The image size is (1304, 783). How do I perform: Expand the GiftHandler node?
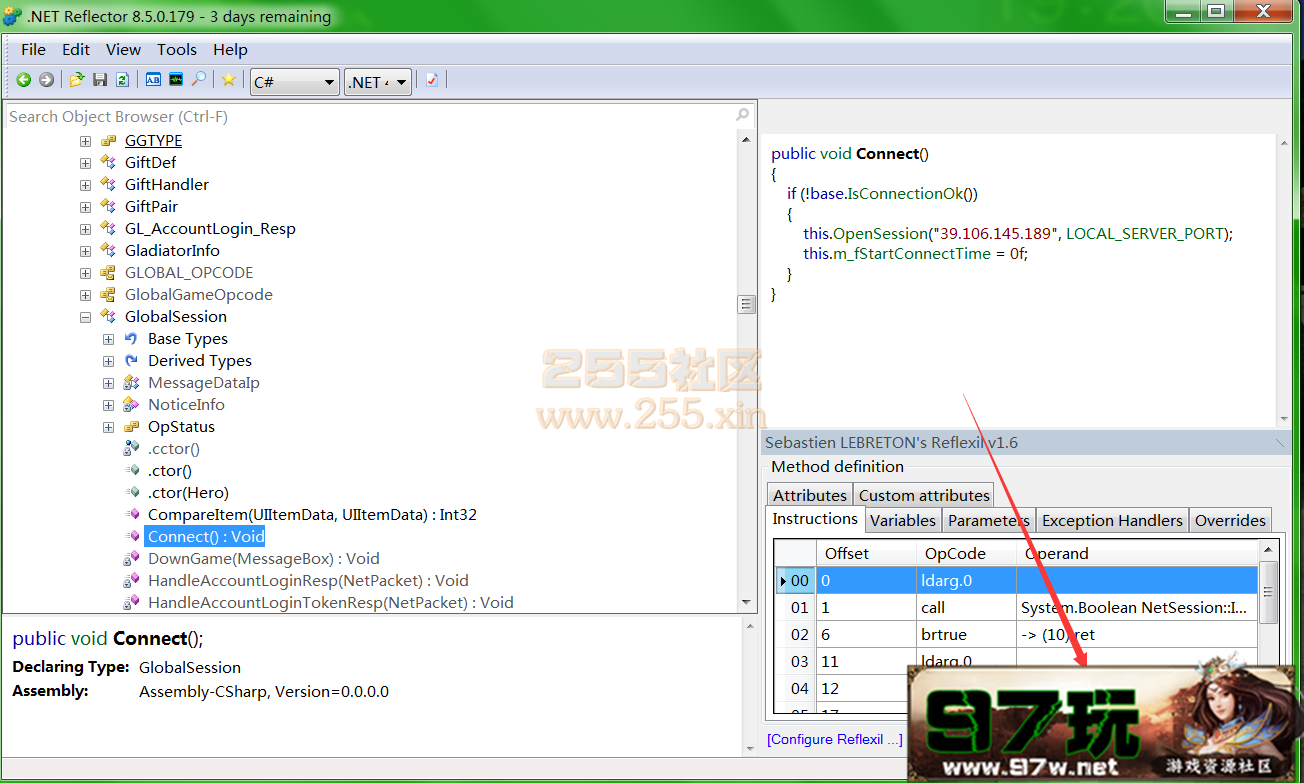coord(85,185)
